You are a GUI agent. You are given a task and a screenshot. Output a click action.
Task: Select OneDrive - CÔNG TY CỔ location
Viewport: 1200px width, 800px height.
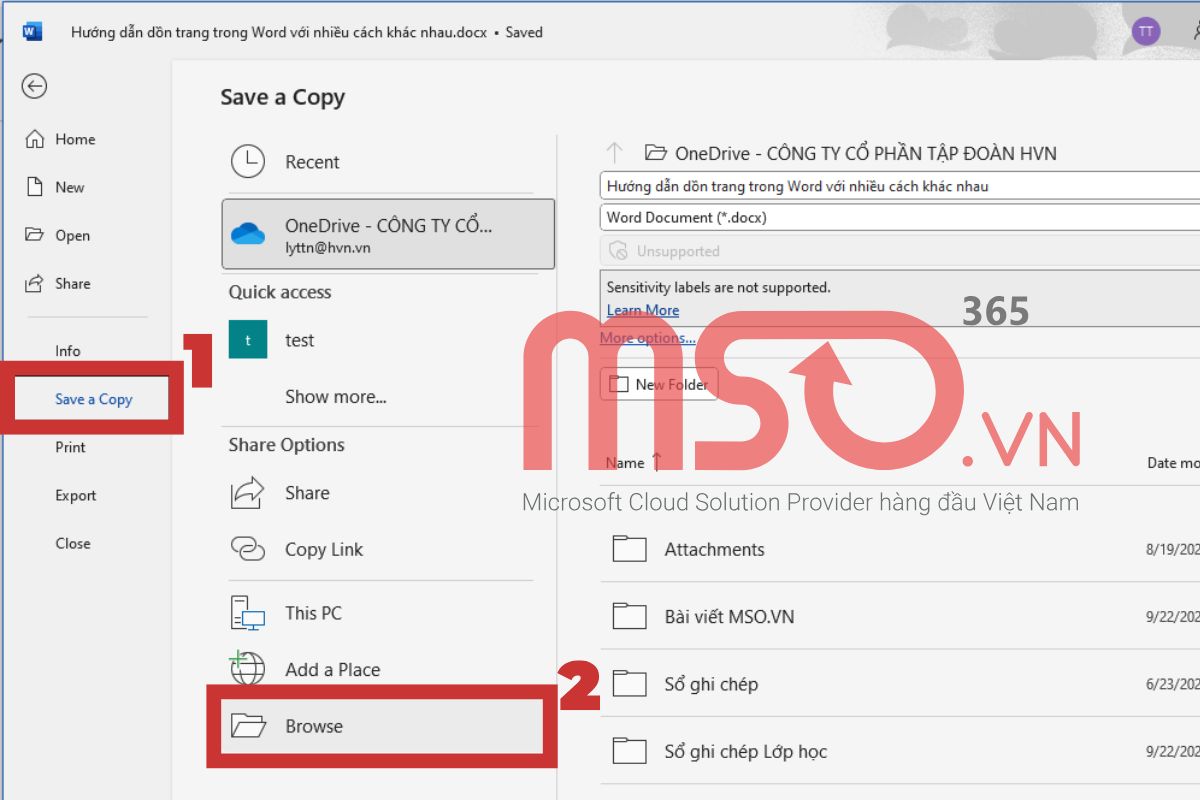(388, 234)
